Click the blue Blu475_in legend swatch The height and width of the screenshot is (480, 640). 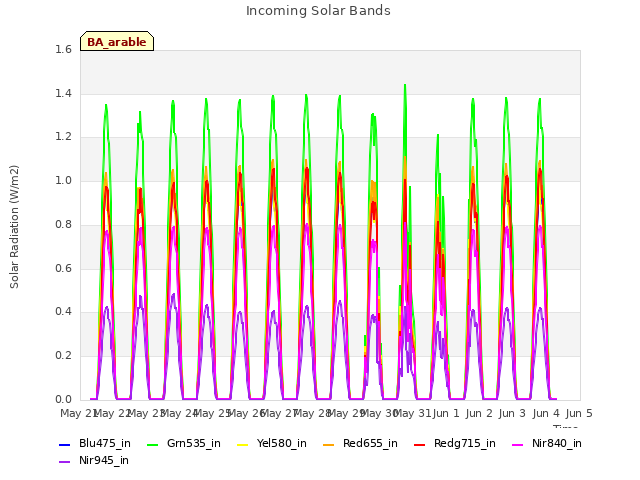65,444
